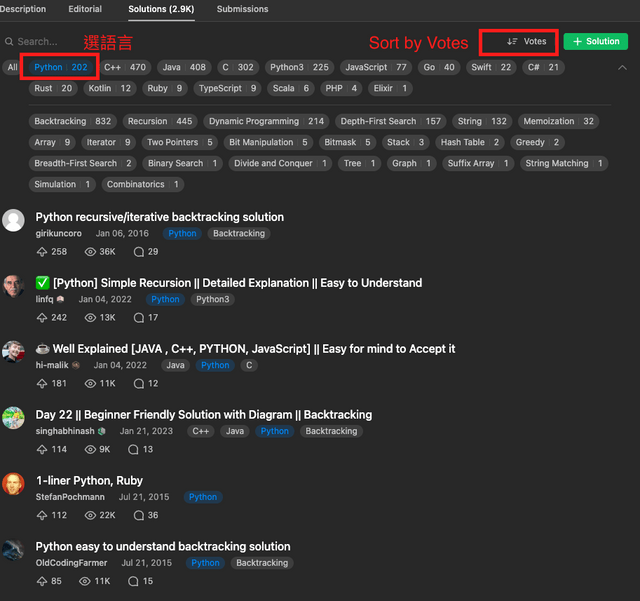Viewport: 640px width, 601px height.
Task: Open girikuncoro's avatar profile picture
Action: (13, 220)
